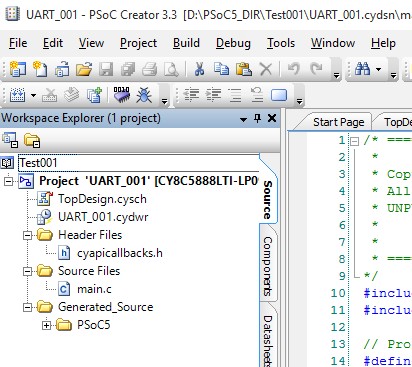Open the overflow arrow after the bookmark icon
412x367 pixels.
(300, 101)
